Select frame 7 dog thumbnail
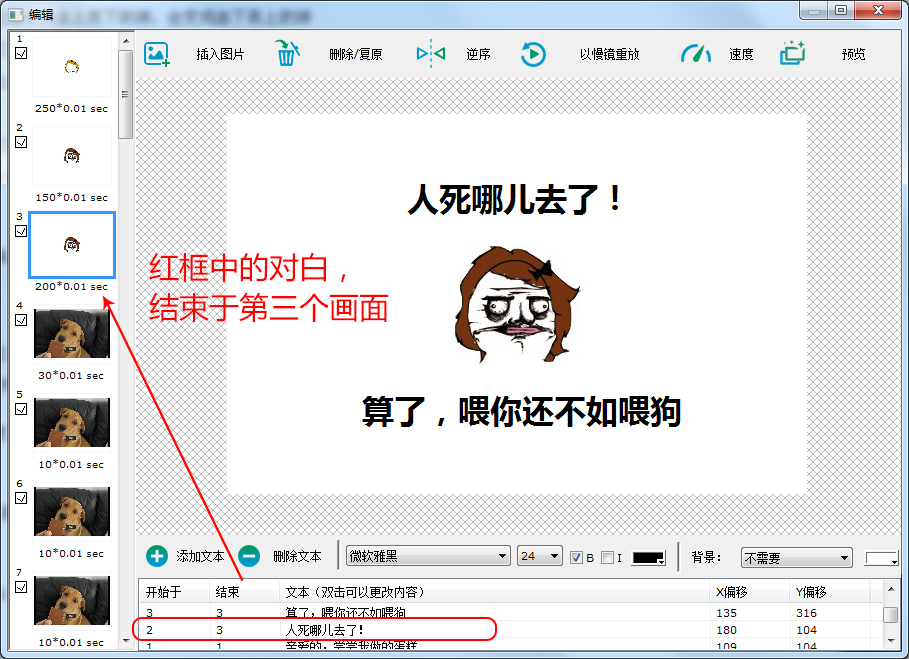 point(72,600)
